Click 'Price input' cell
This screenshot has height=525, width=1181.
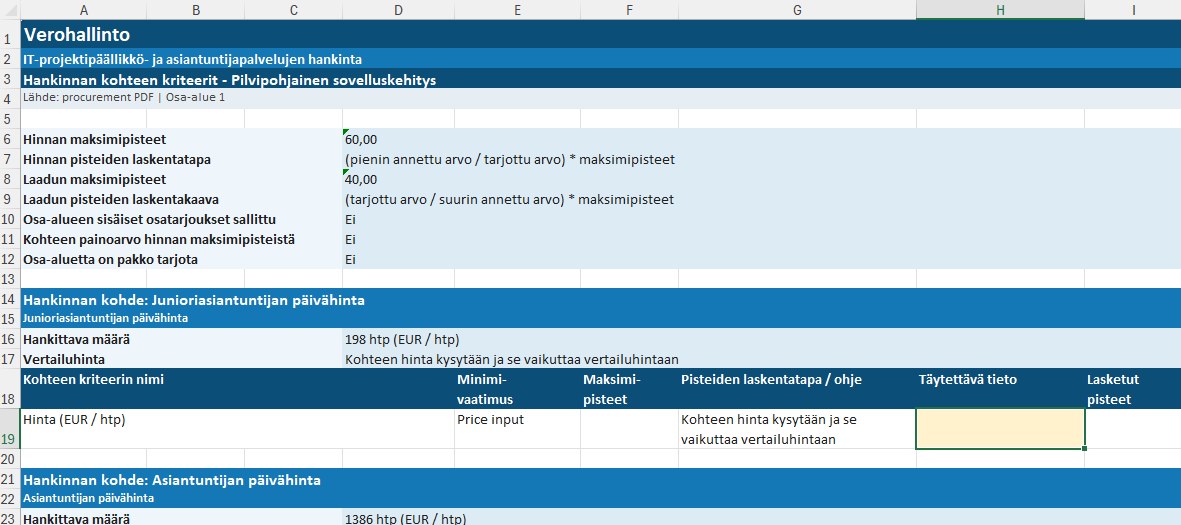[517, 429]
